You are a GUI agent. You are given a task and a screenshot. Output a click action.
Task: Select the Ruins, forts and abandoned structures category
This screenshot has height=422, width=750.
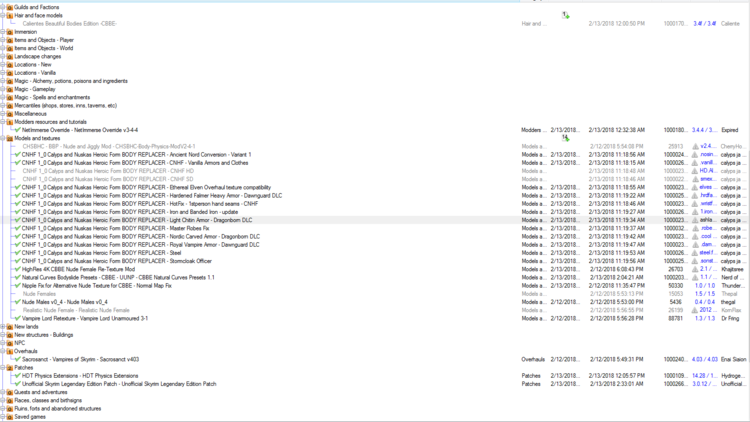click(x=57, y=409)
